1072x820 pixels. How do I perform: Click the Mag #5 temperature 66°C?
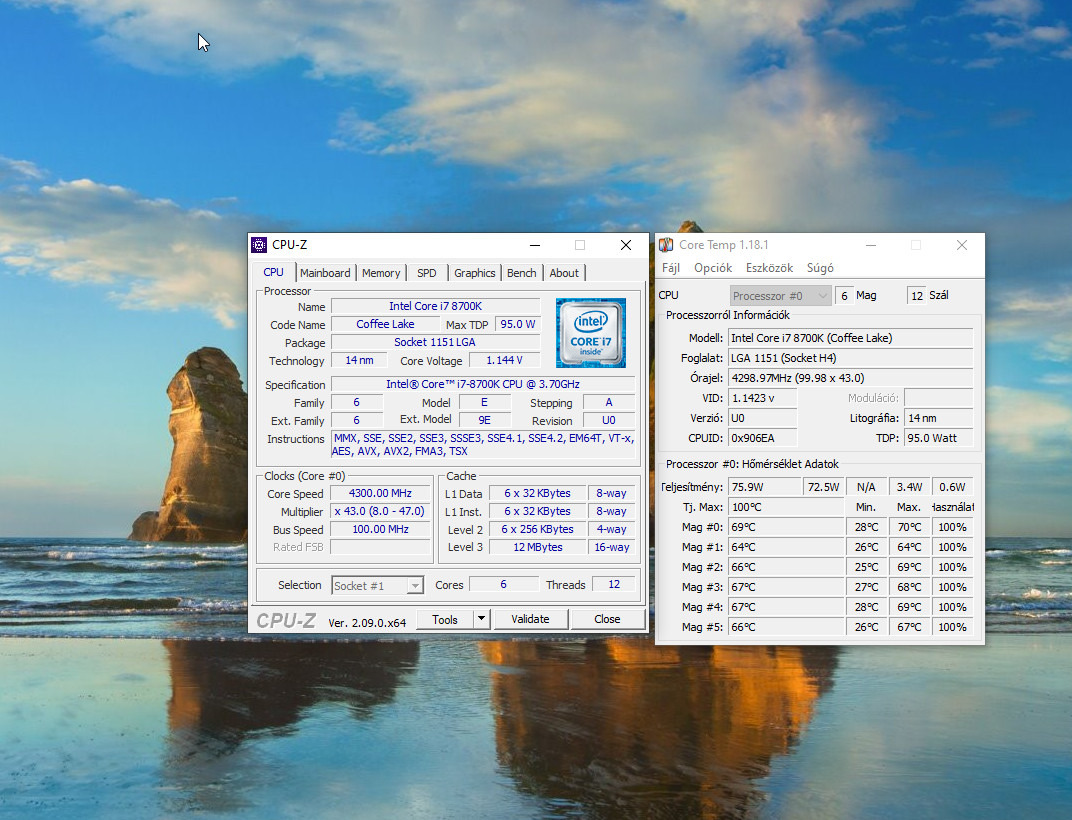[x=786, y=627]
